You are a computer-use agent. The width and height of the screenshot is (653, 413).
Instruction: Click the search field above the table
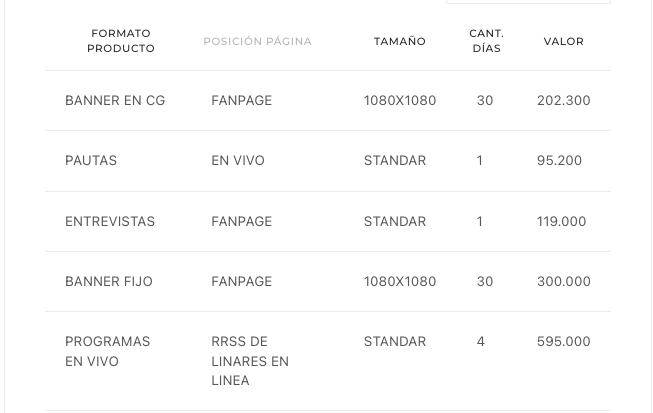[528, 1]
